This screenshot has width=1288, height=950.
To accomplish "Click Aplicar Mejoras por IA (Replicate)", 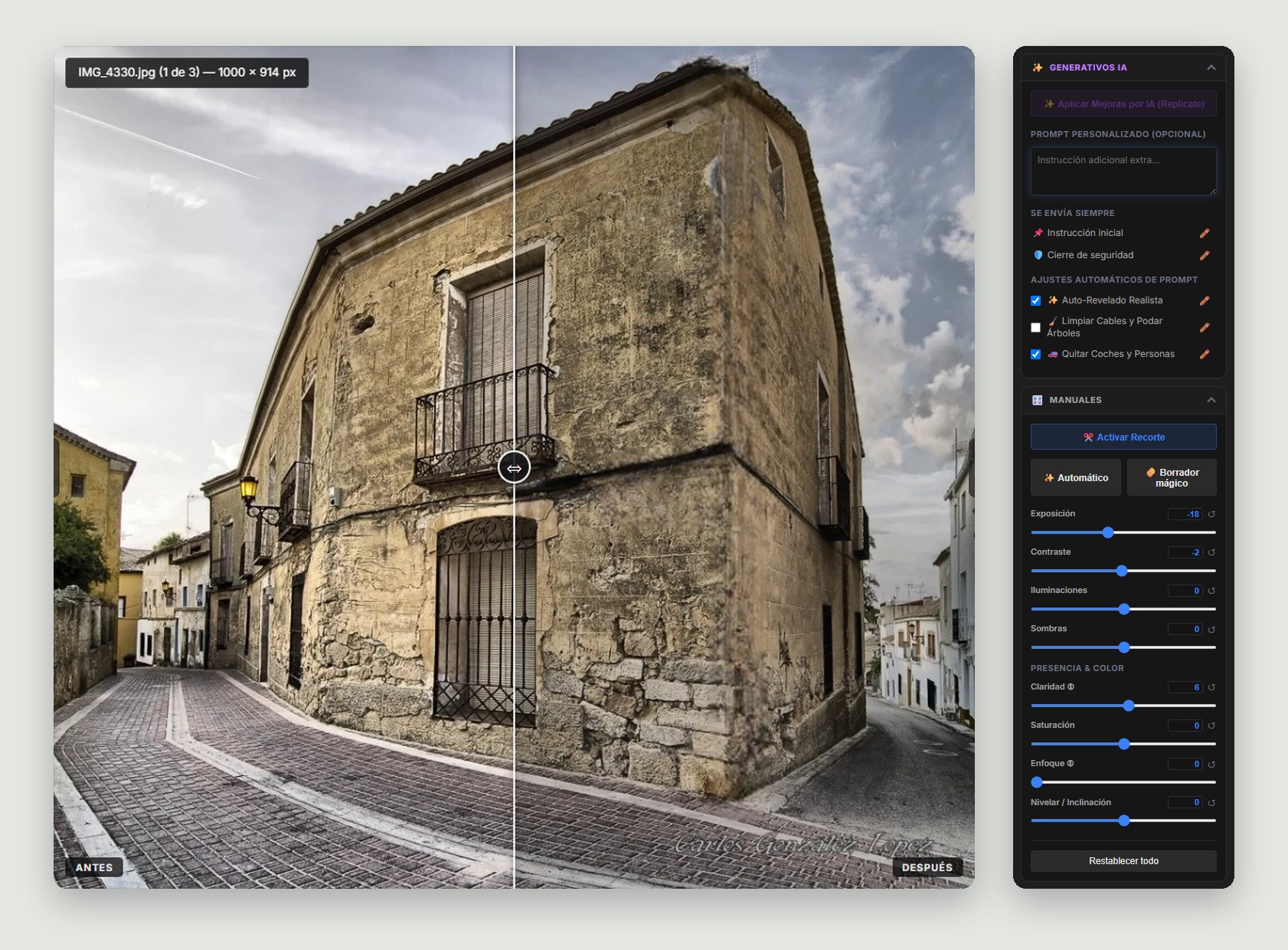I will pos(1123,103).
